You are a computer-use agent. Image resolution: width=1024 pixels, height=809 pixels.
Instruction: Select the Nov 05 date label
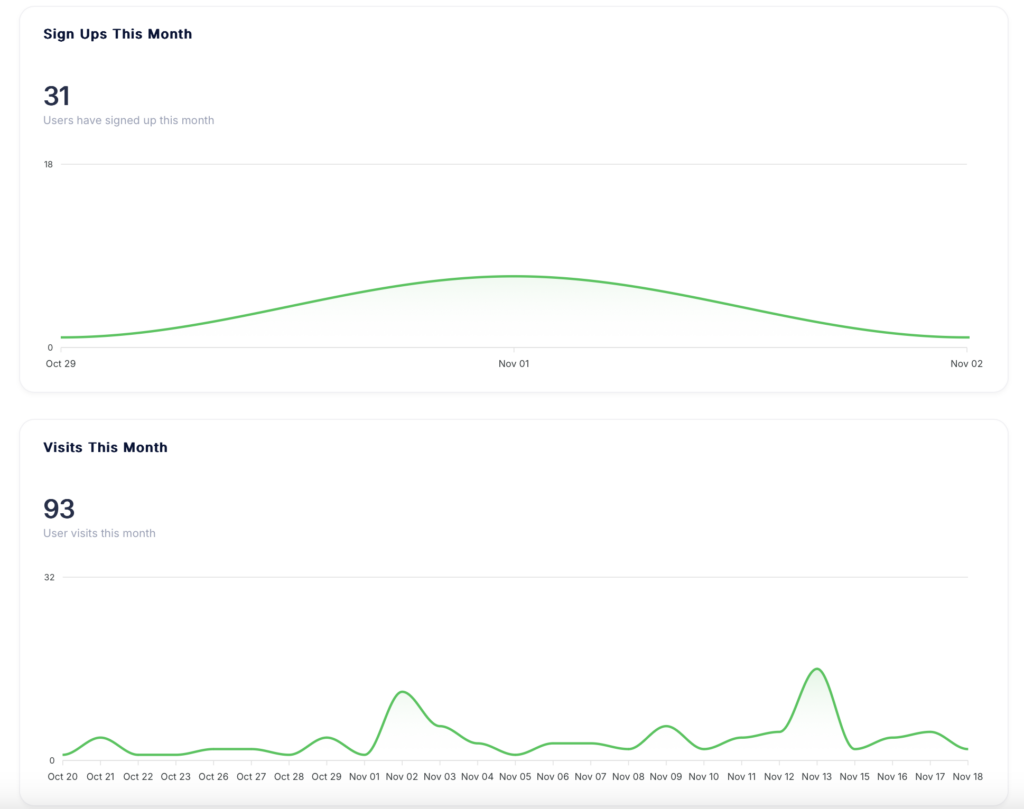[515, 776]
